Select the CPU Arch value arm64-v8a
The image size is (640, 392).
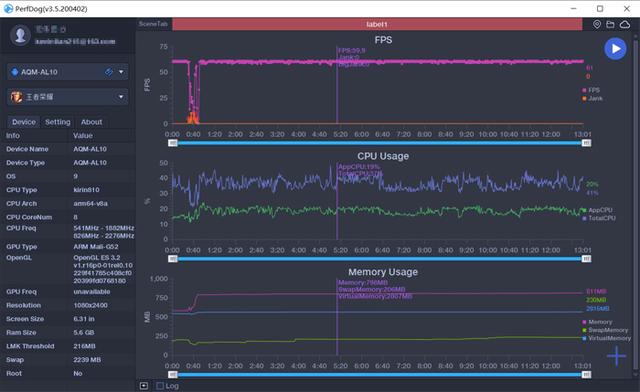91,203
